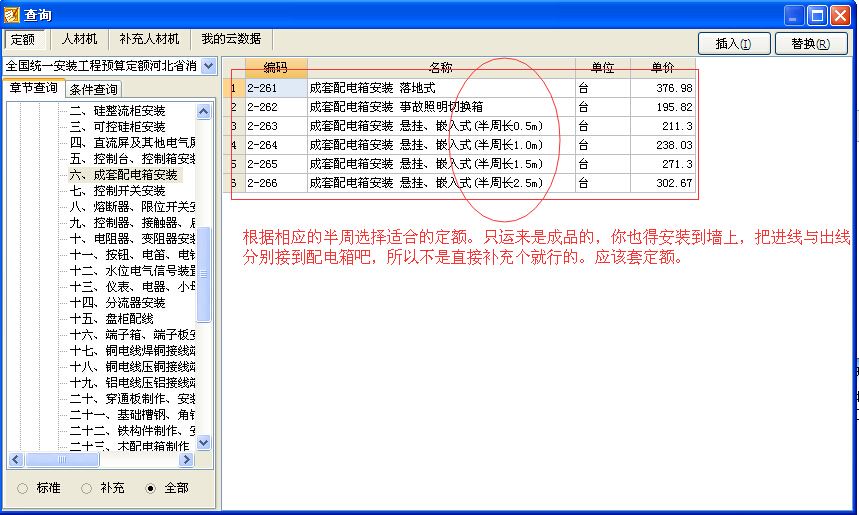Select tree item 十三、仪表、电器

pos(132,287)
